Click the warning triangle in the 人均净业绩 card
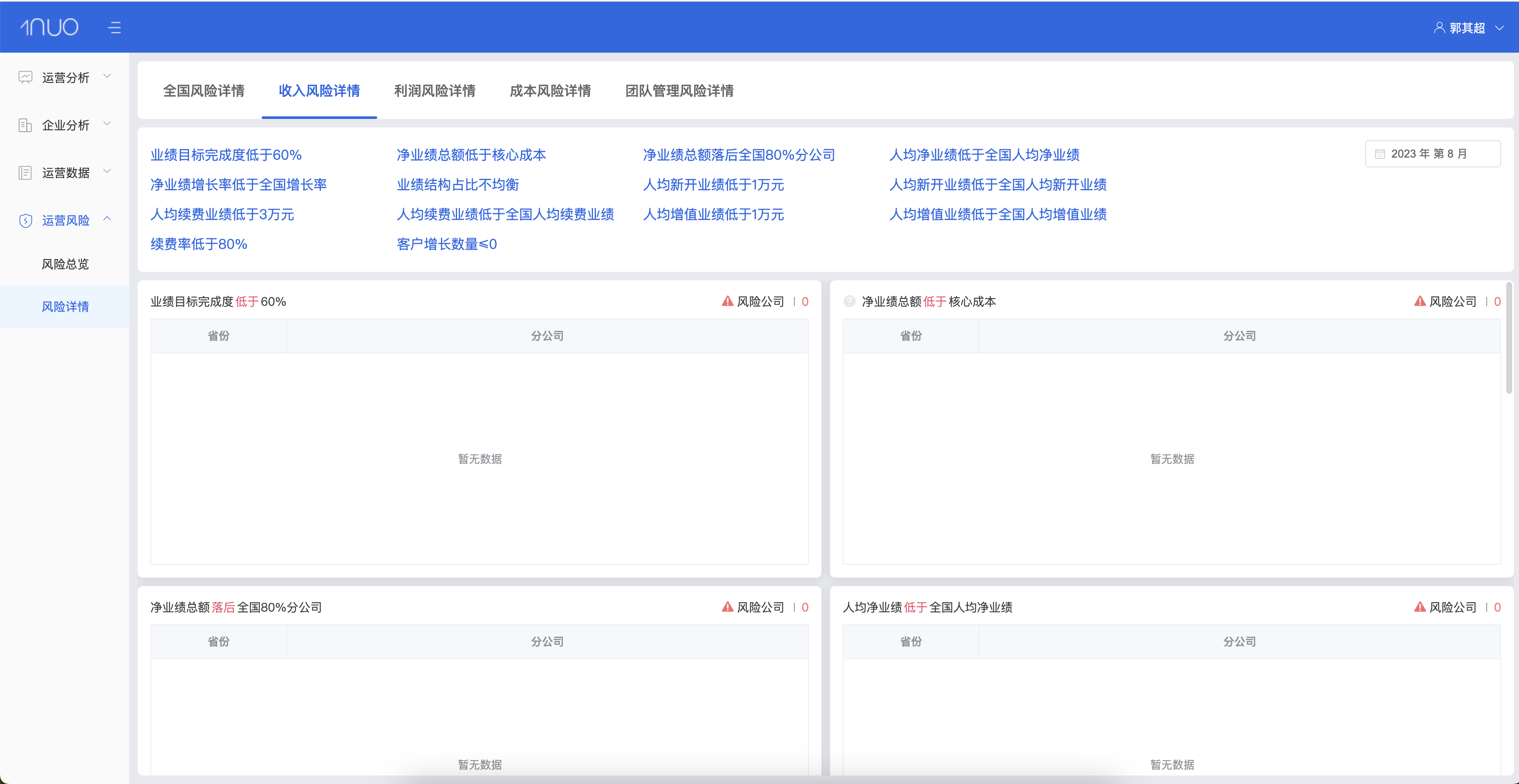This screenshot has width=1519, height=784. click(x=1420, y=606)
